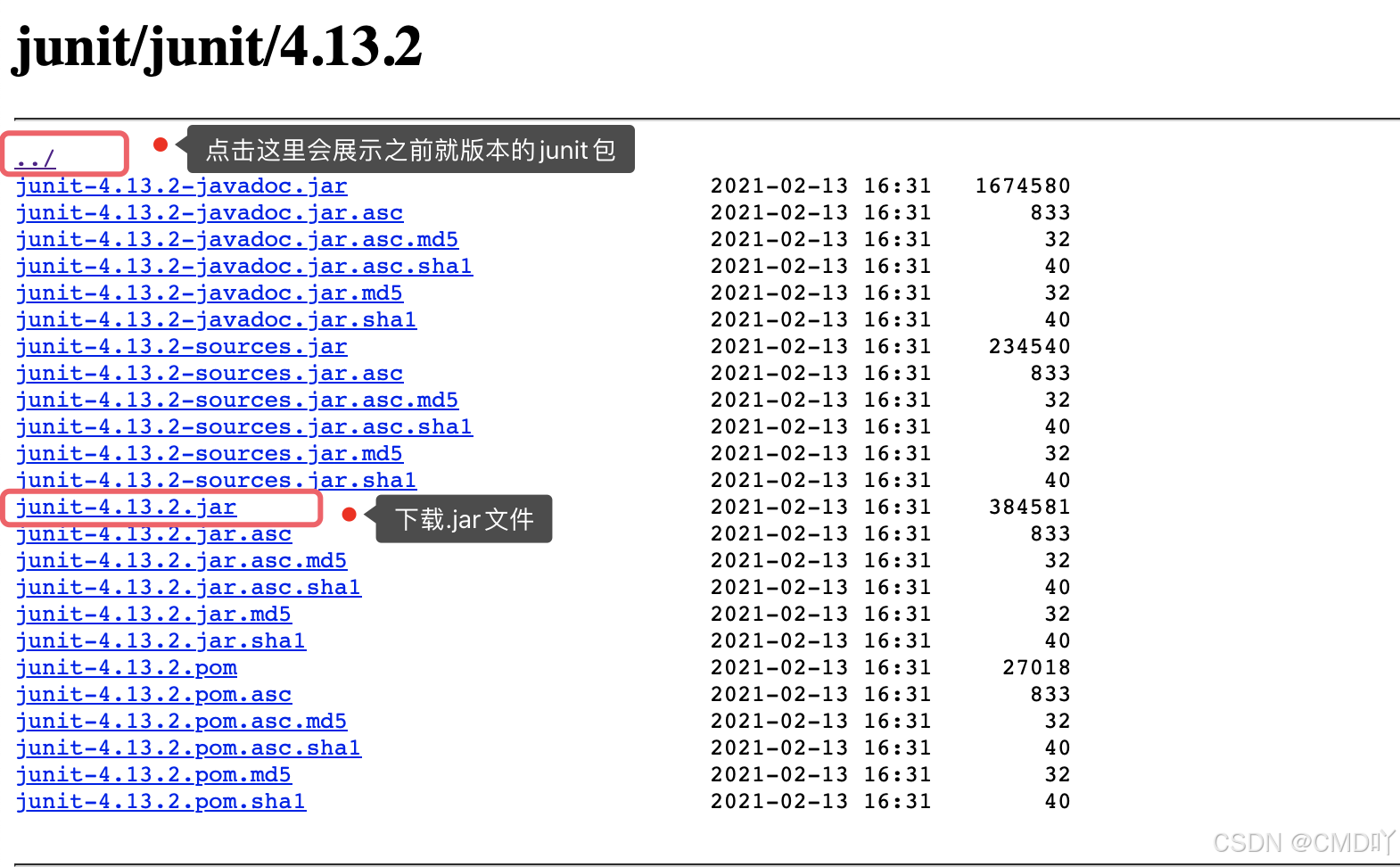Open junit-4.13.2.jar.sha1 link

161,641
